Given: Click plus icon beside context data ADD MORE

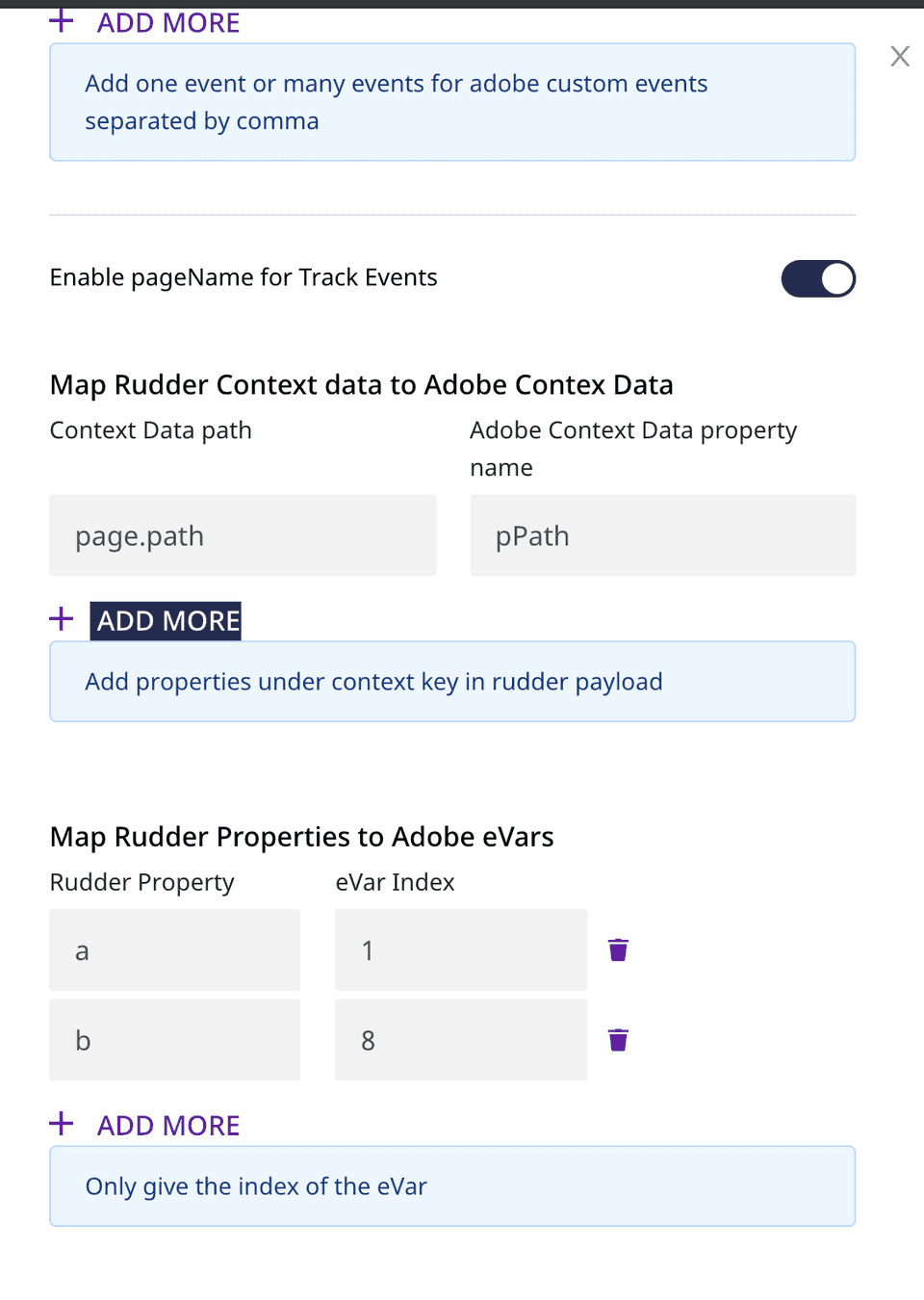Looking at the screenshot, I should 62,618.
